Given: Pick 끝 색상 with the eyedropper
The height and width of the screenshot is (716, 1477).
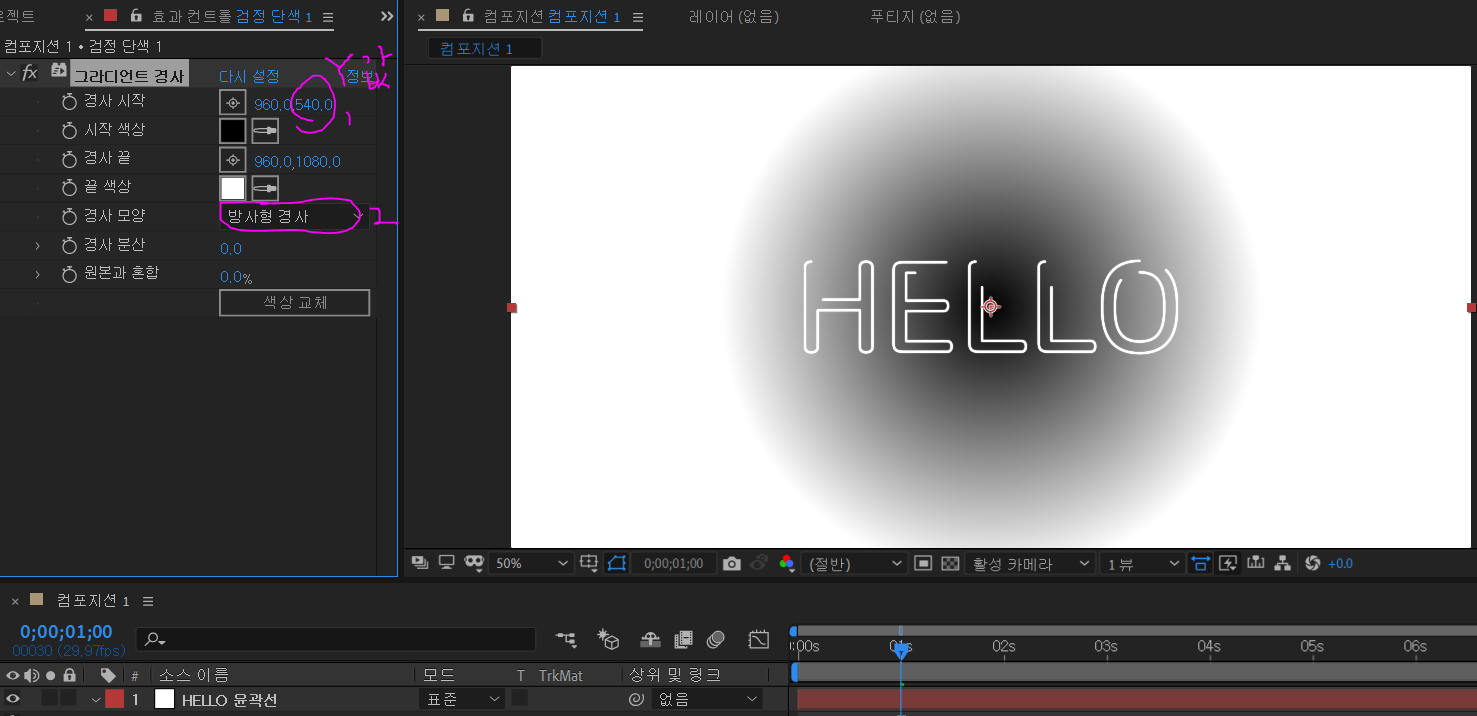Looking at the screenshot, I should click(265, 188).
